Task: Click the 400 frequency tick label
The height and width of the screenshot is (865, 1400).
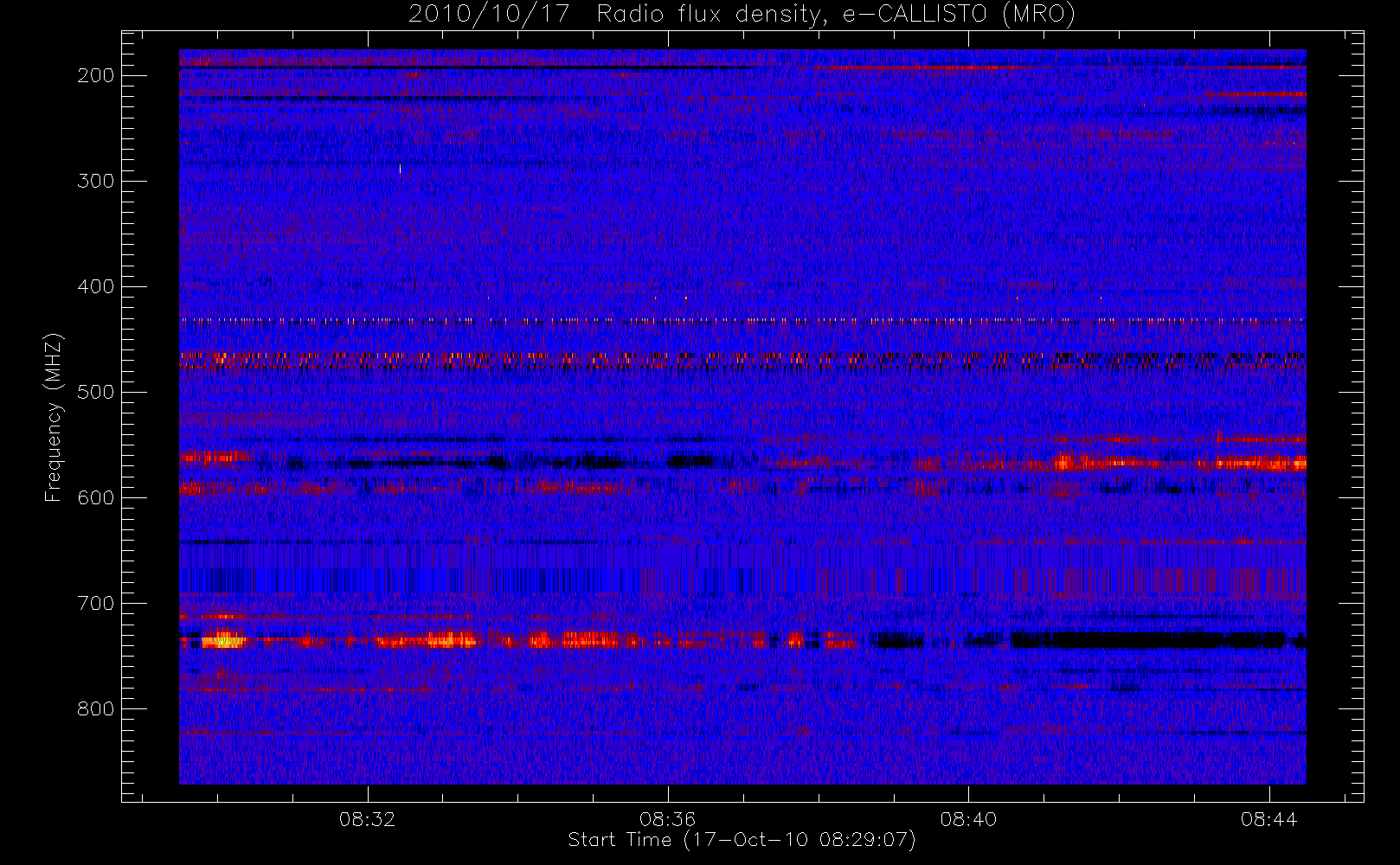Action: click(x=96, y=286)
